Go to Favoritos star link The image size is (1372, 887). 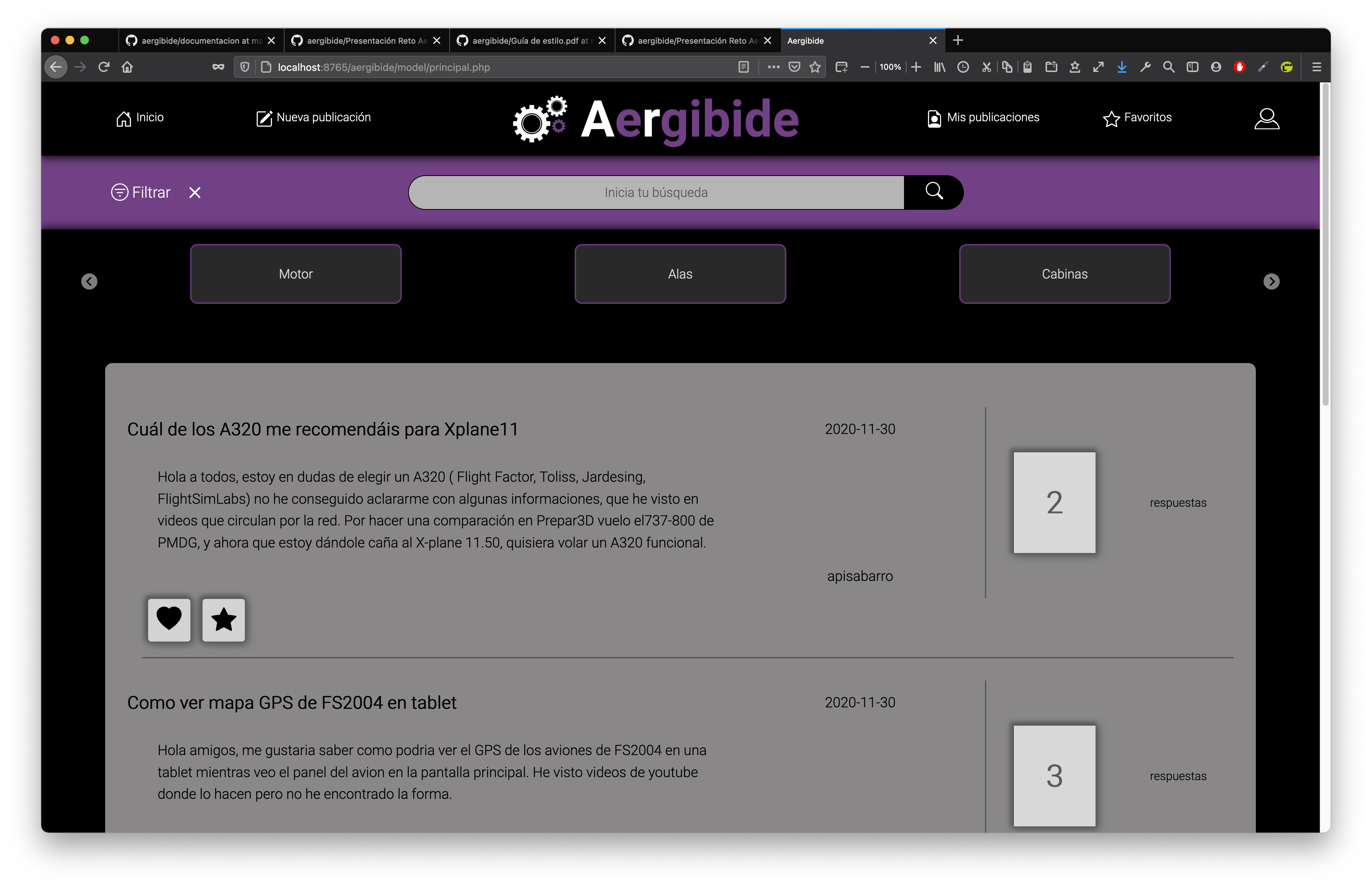[x=1137, y=118]
